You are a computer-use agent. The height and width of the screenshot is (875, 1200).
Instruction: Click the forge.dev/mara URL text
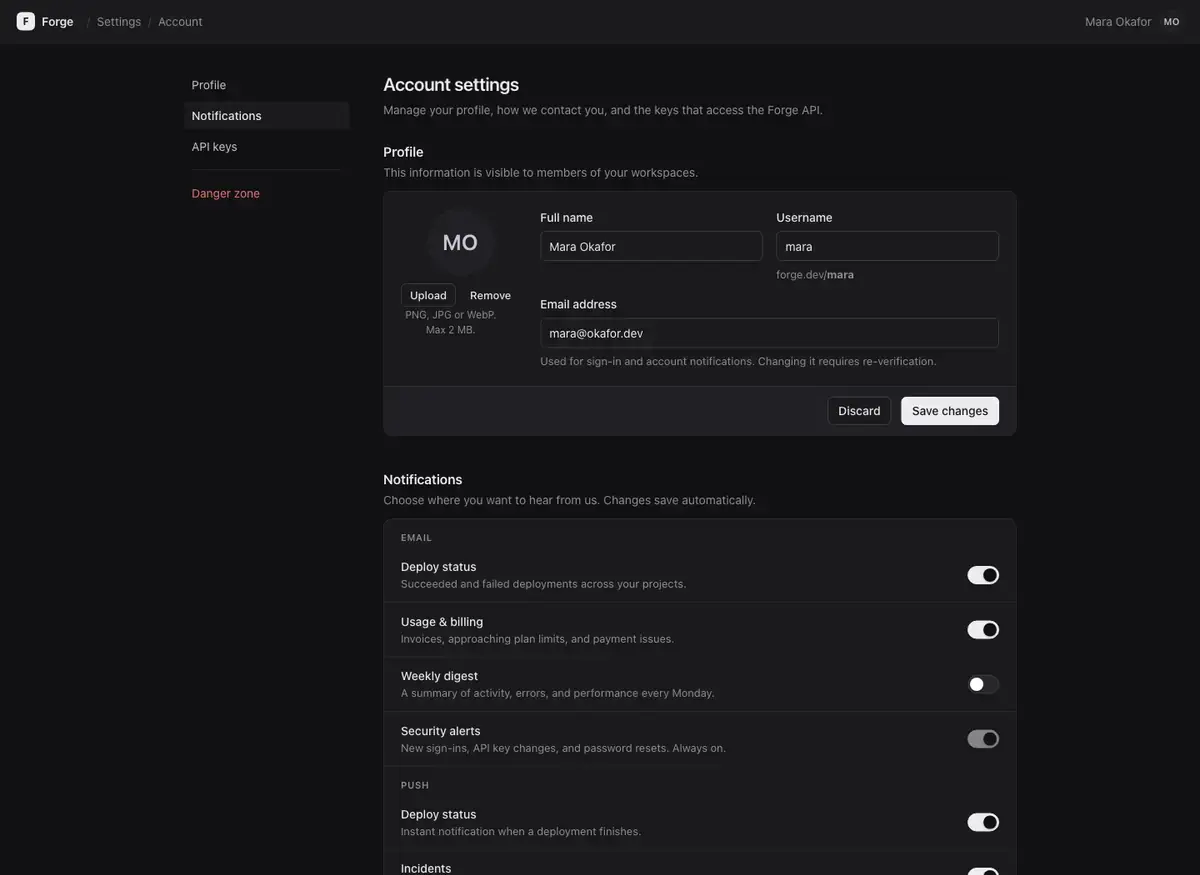815,274
